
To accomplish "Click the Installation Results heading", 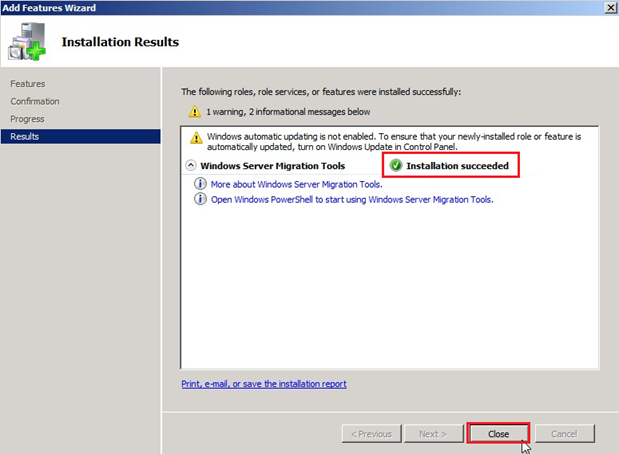I will coord(120,42).
